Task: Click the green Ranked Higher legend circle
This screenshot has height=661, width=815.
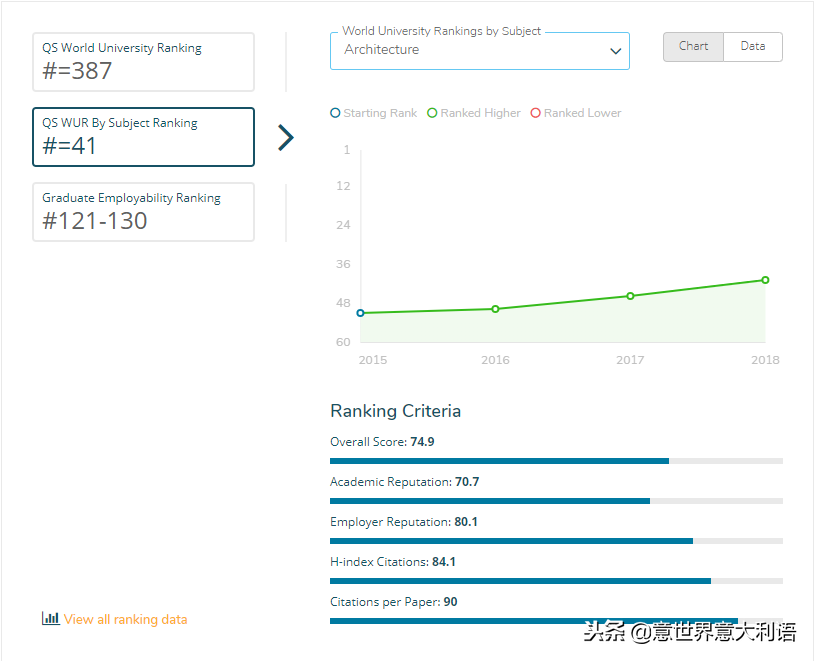Action: 432,113
